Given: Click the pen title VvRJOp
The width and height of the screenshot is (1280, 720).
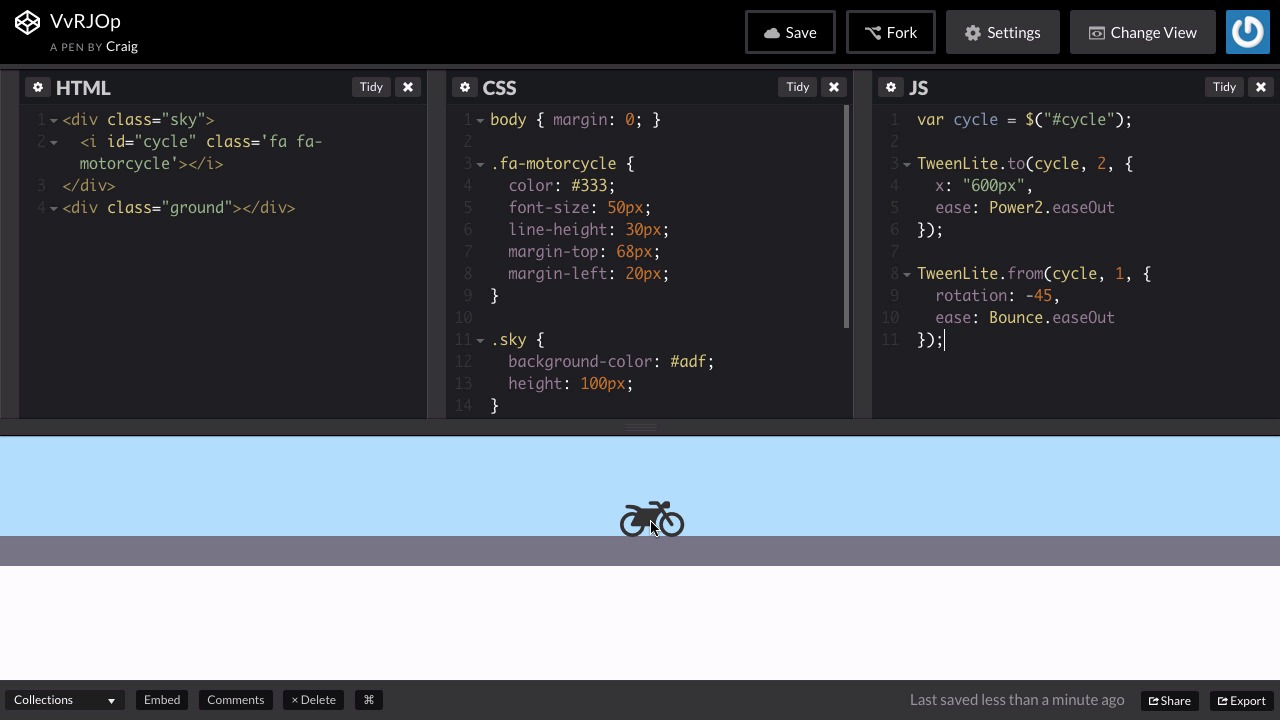Looking at the screenshot, I should (85, 21).
